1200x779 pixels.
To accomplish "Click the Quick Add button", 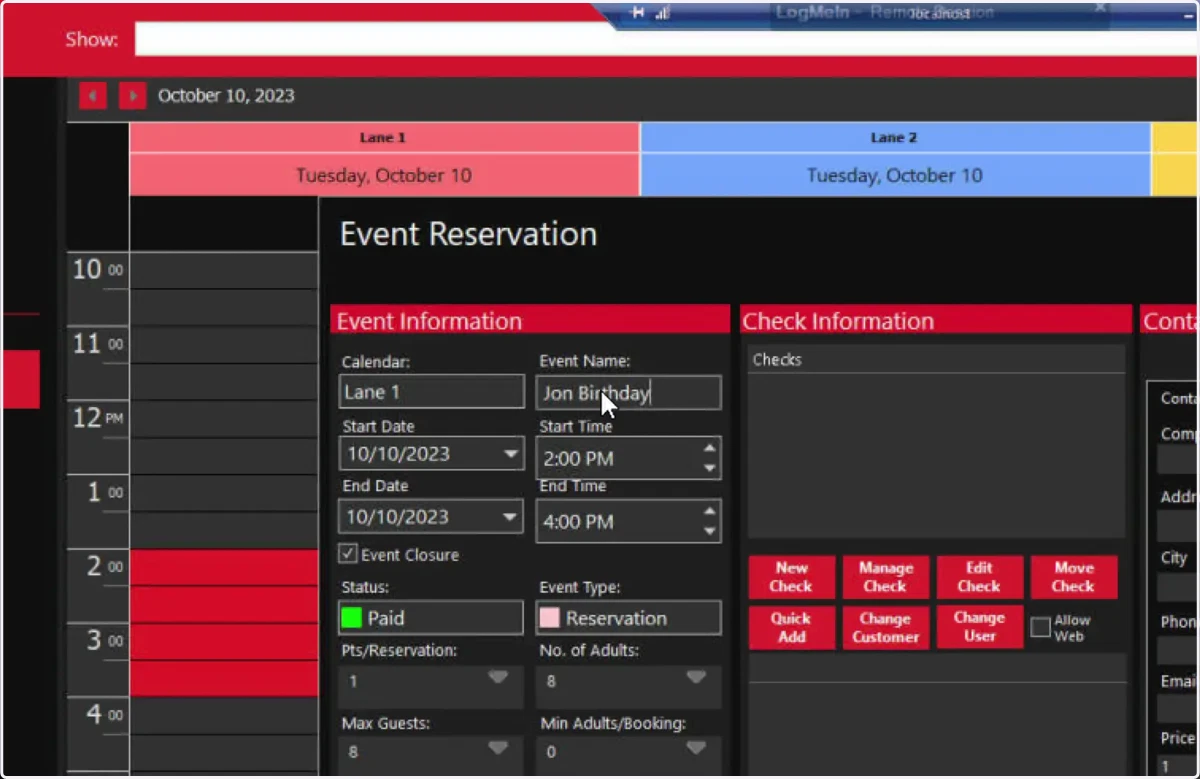I will [791, 627].
